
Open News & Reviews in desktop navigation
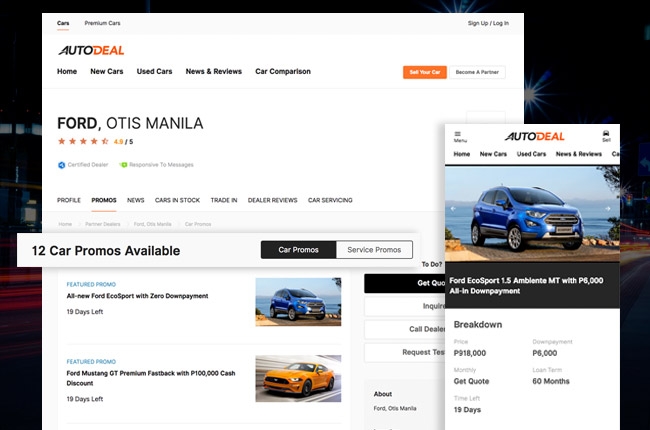click(x=213, y=71)
